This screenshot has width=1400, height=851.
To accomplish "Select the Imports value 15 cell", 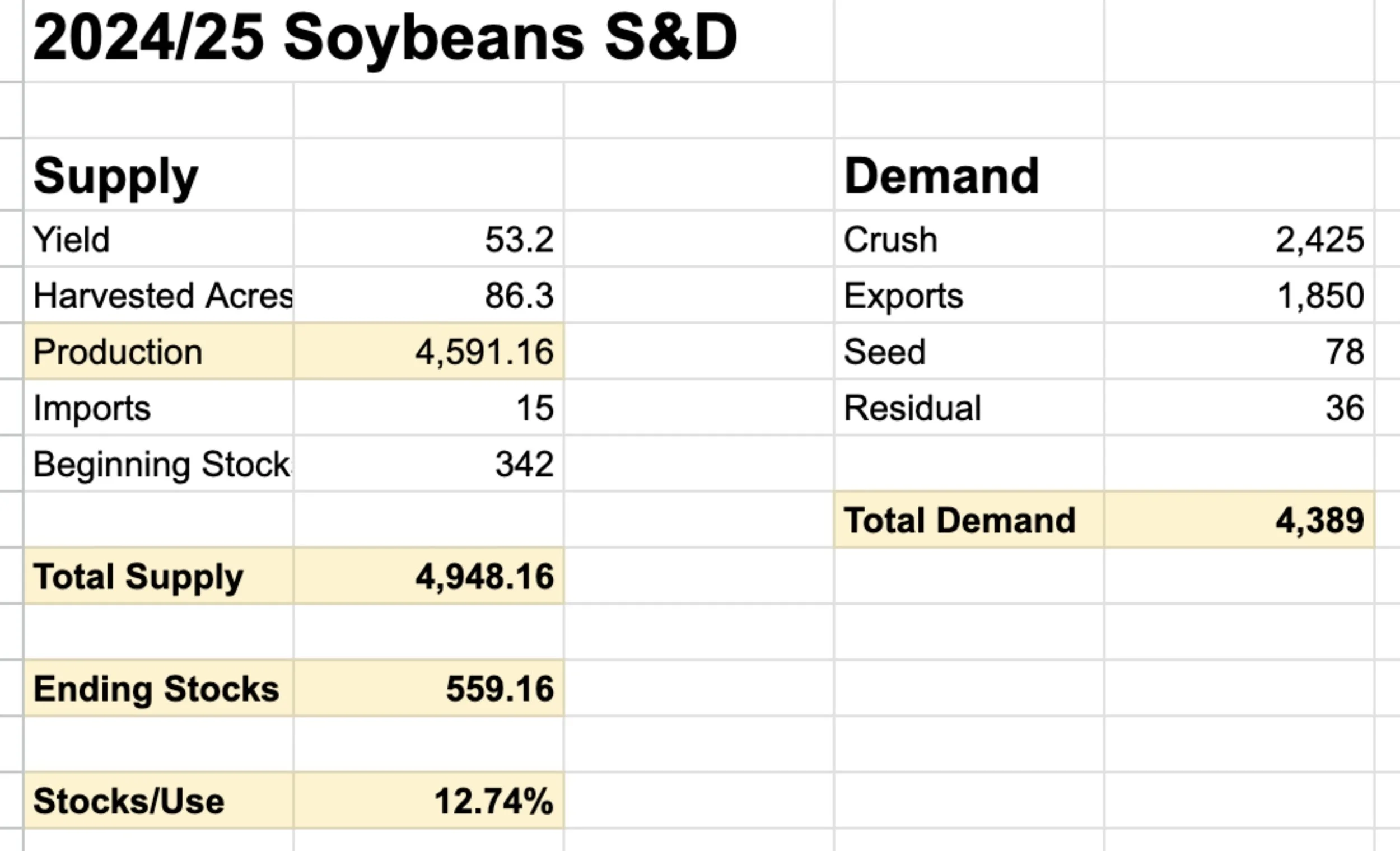I will point(429,408).
